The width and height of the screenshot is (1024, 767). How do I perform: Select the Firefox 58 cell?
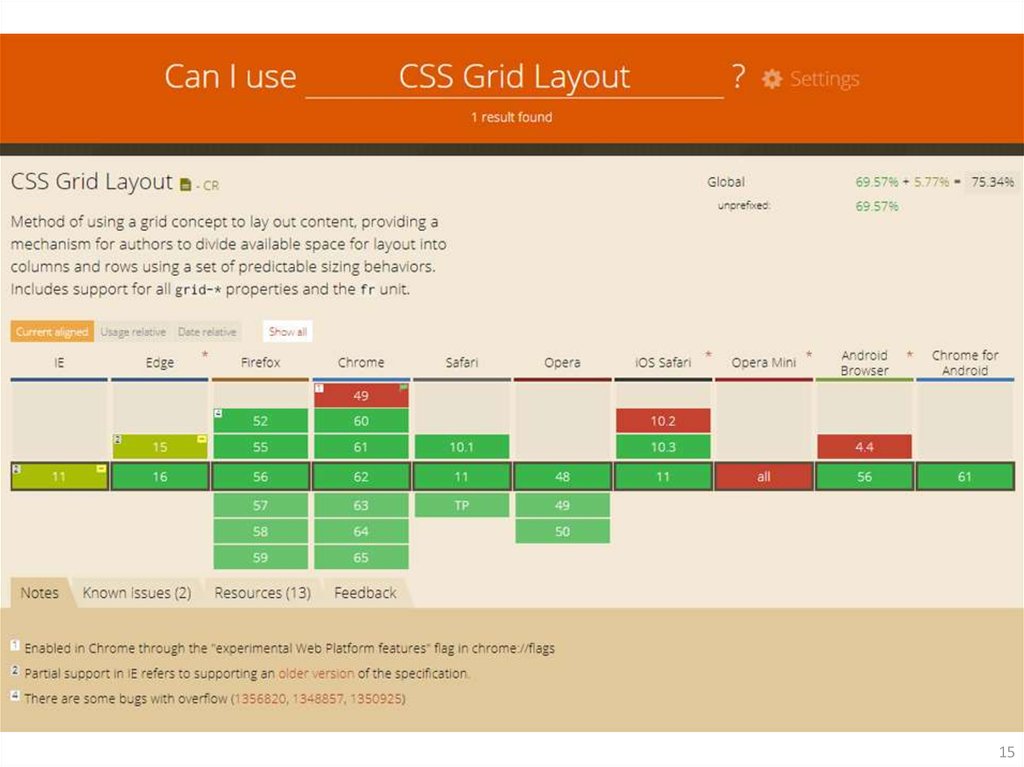[261, 531]
